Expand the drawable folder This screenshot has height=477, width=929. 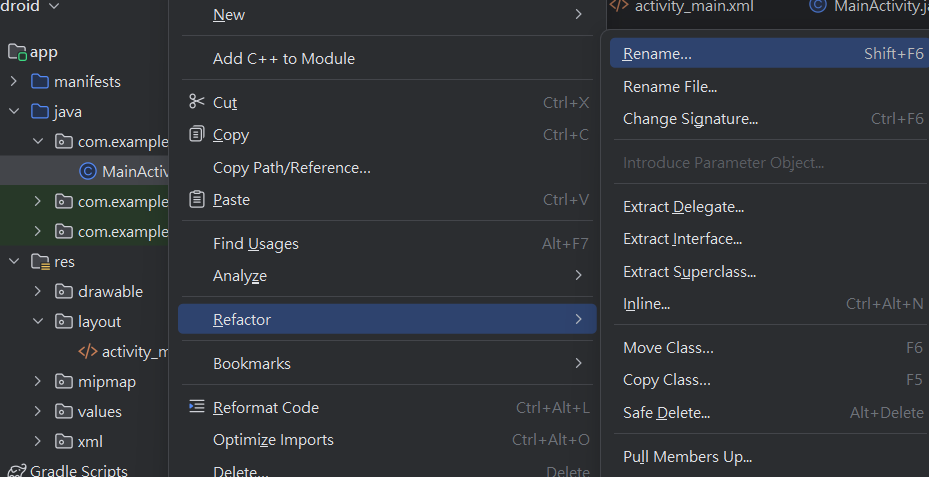(x=37, y=292)
